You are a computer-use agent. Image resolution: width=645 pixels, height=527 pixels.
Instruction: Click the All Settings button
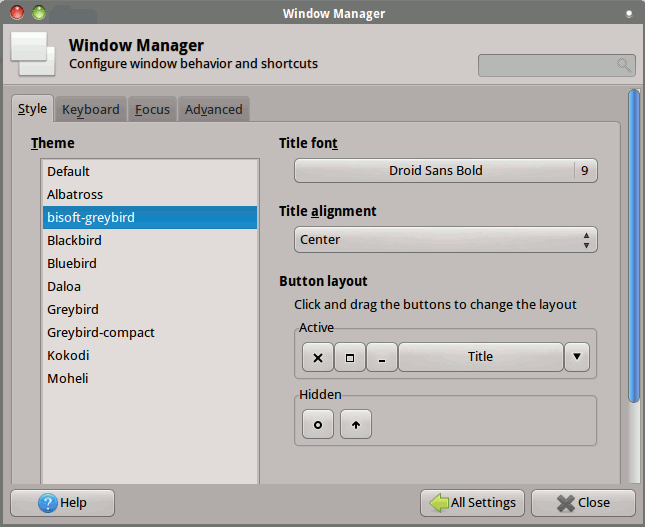tap(472, 503)
